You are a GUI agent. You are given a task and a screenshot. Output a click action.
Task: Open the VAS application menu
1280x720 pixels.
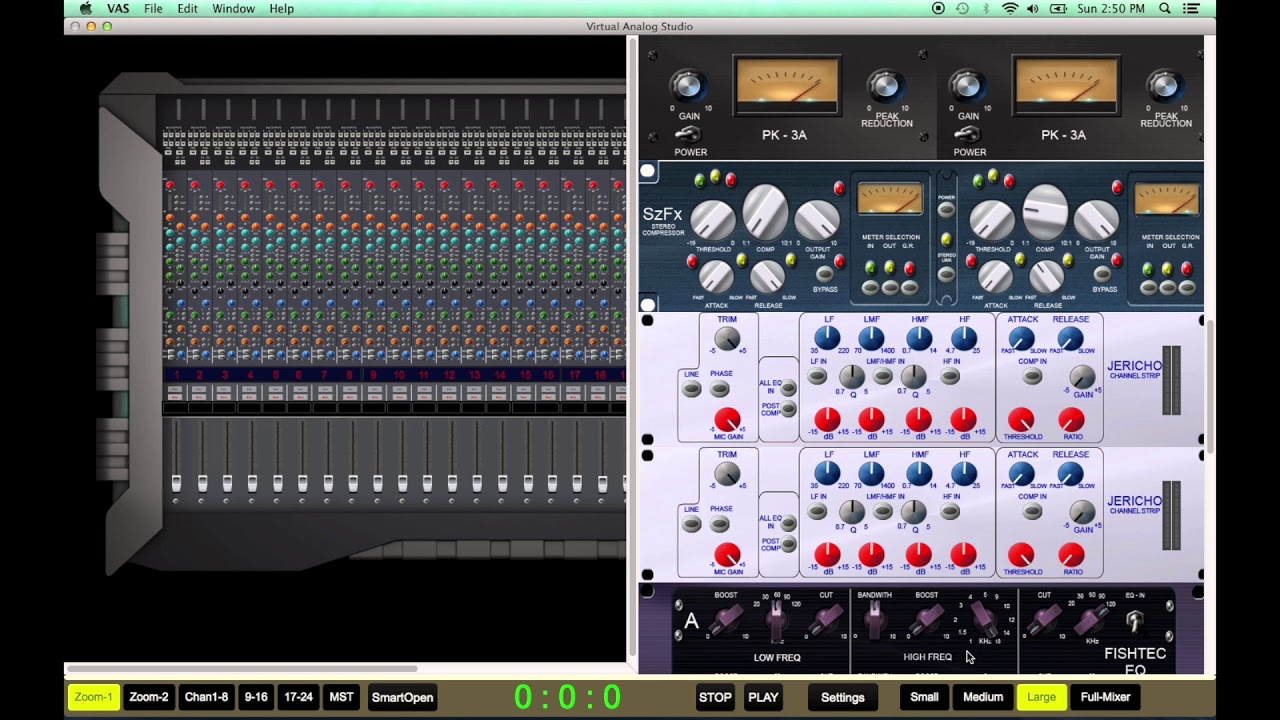pyautogui.click(x=118, y=9)
